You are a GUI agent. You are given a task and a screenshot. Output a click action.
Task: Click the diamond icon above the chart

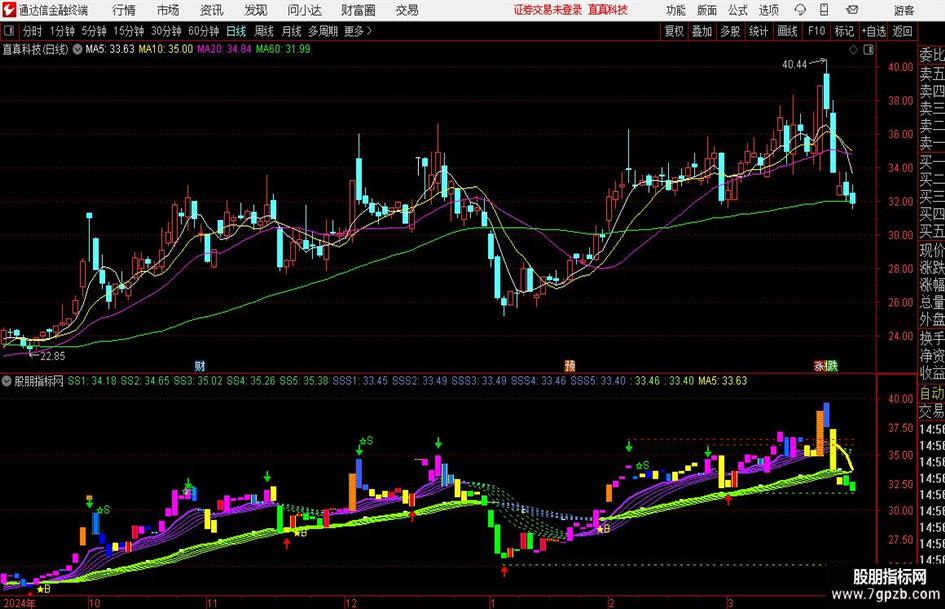pyautogui.click(x=853, y=49)
